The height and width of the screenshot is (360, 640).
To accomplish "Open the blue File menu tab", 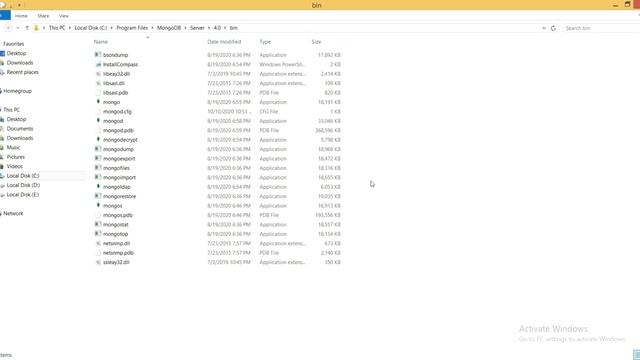I will click(5, 16).
